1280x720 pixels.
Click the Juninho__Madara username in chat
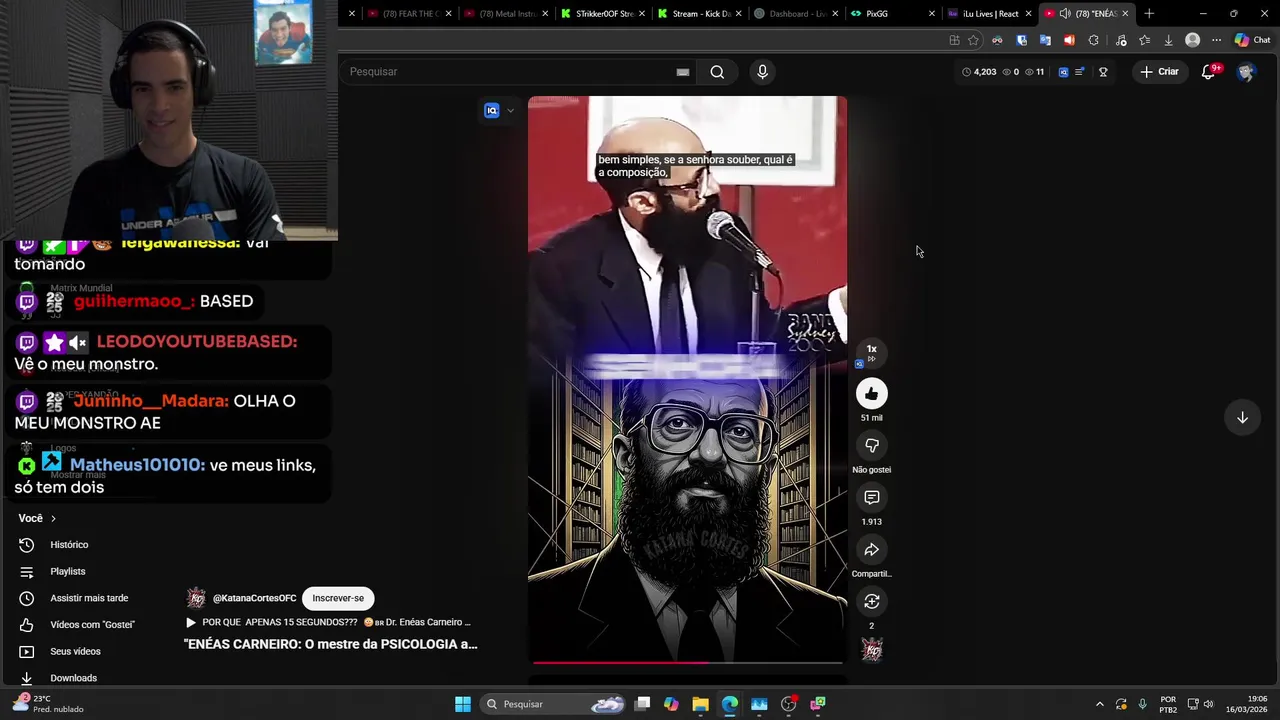tap(151, 401)
